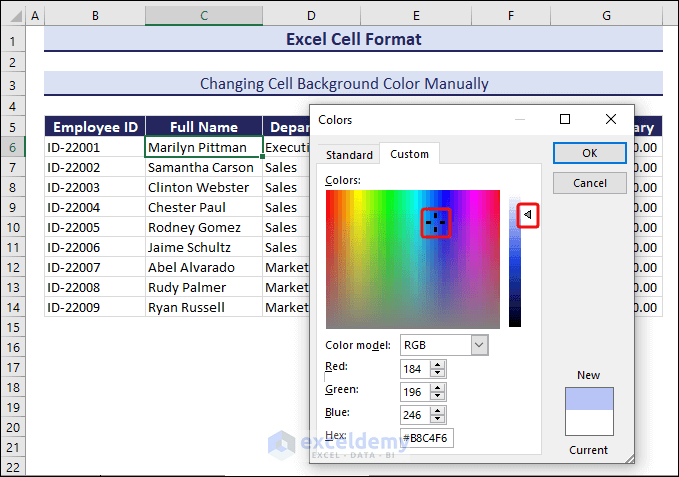Click the New color preview swatch

[x=589, y=400]
